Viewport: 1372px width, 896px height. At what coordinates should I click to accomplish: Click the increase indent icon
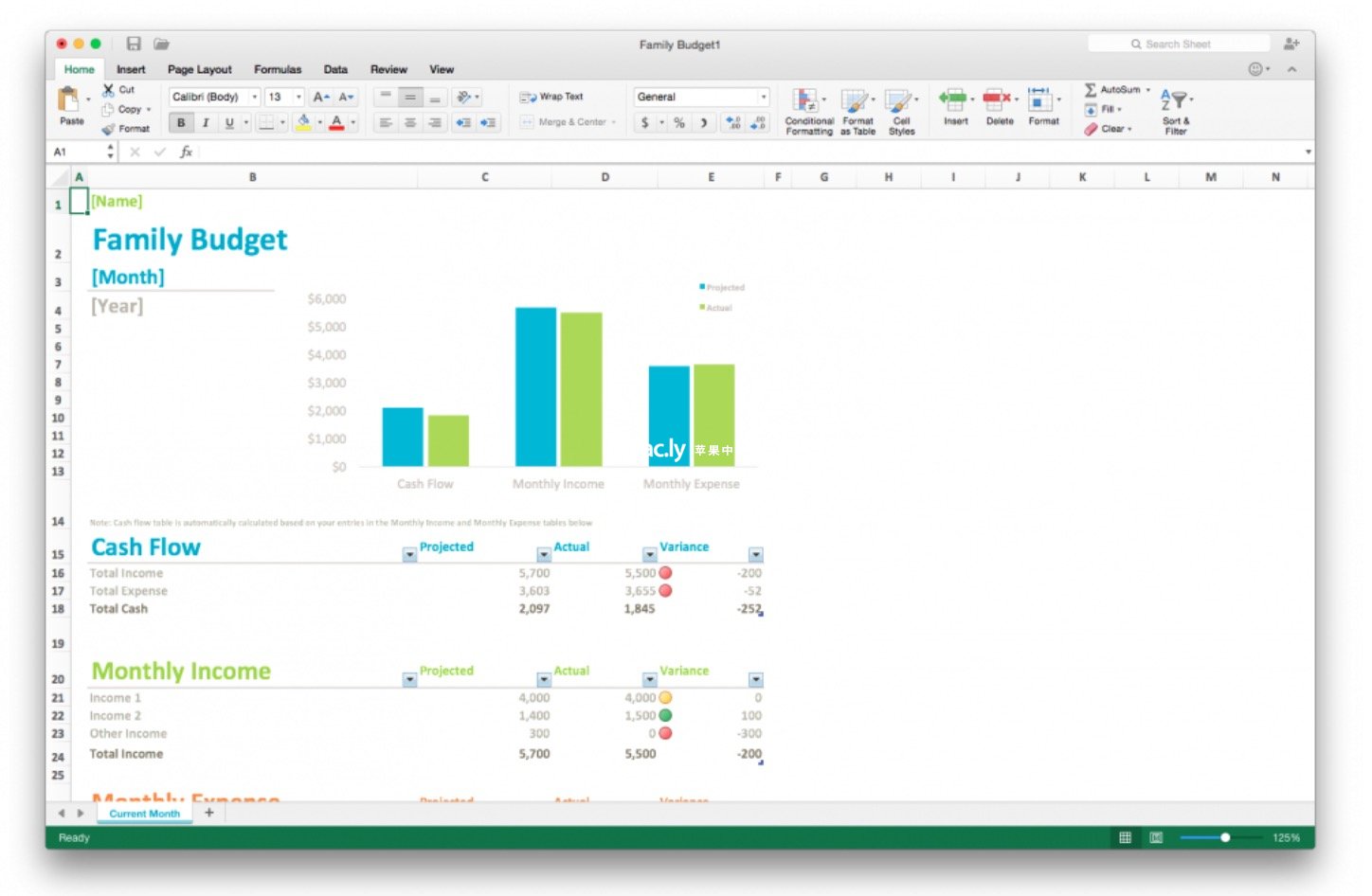488,122
